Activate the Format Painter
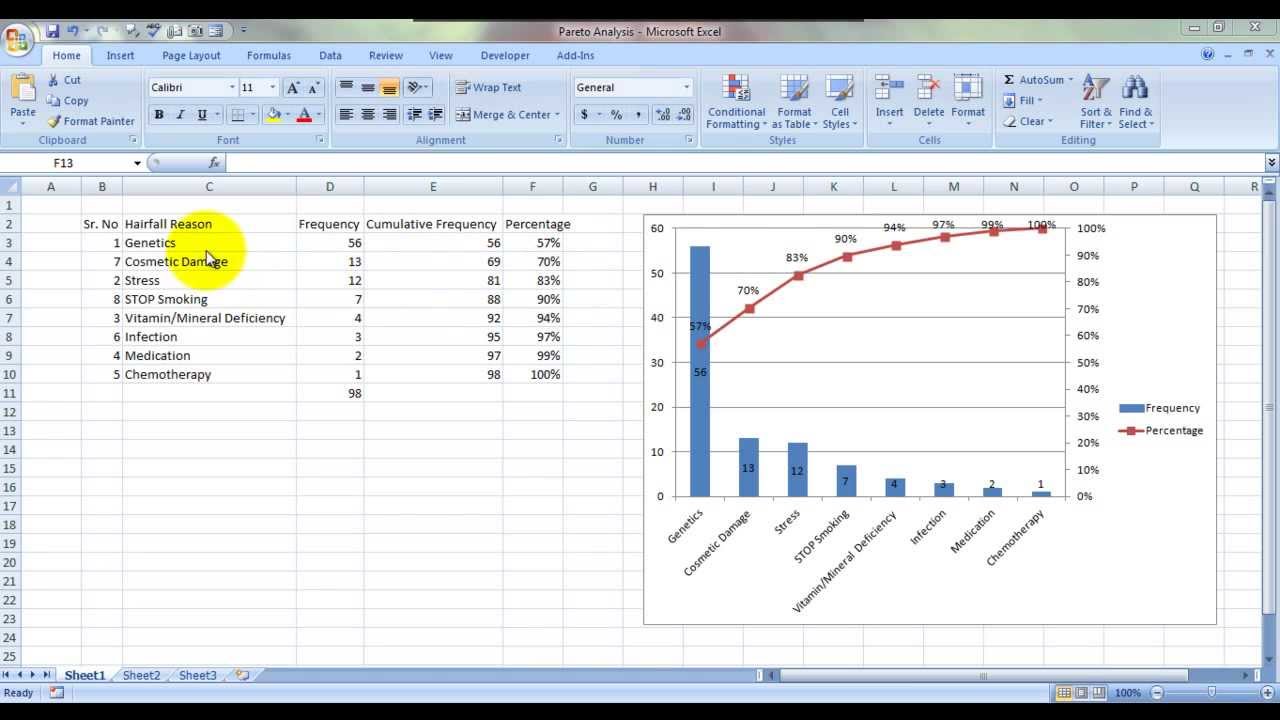The height and width of the screenshot is (720, 1280). [90, 121]
